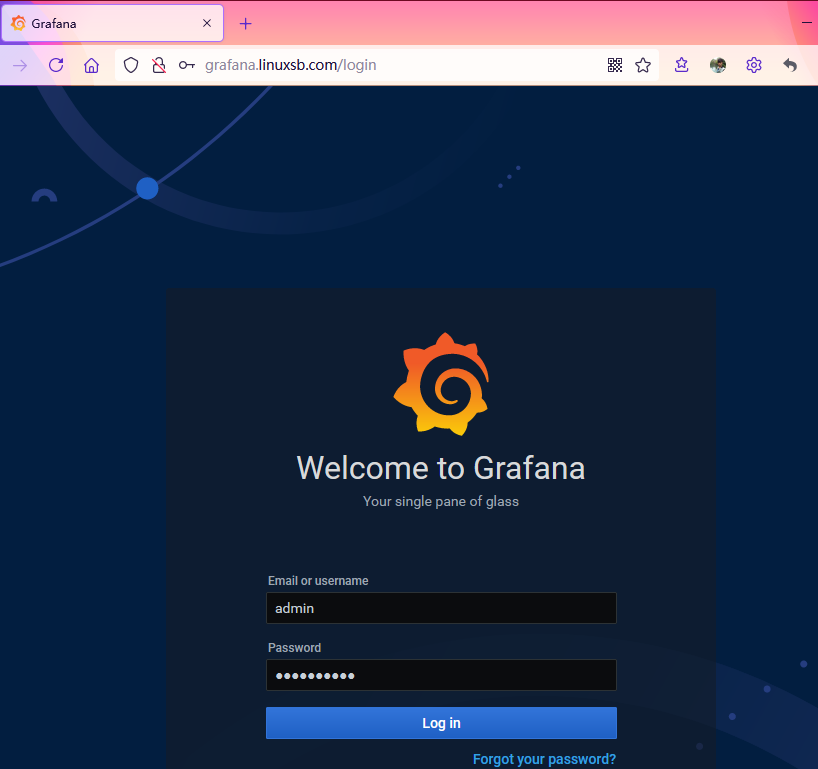Click the Grafana logo on login panel

[441, 384]
